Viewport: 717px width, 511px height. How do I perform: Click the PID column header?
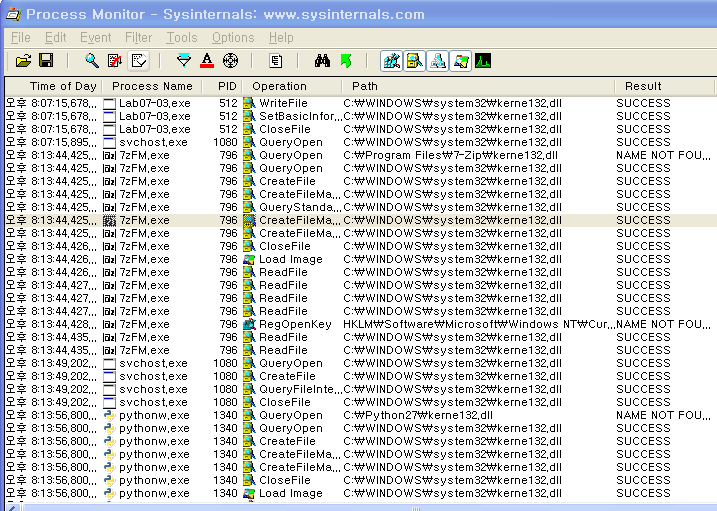point(223,86)
